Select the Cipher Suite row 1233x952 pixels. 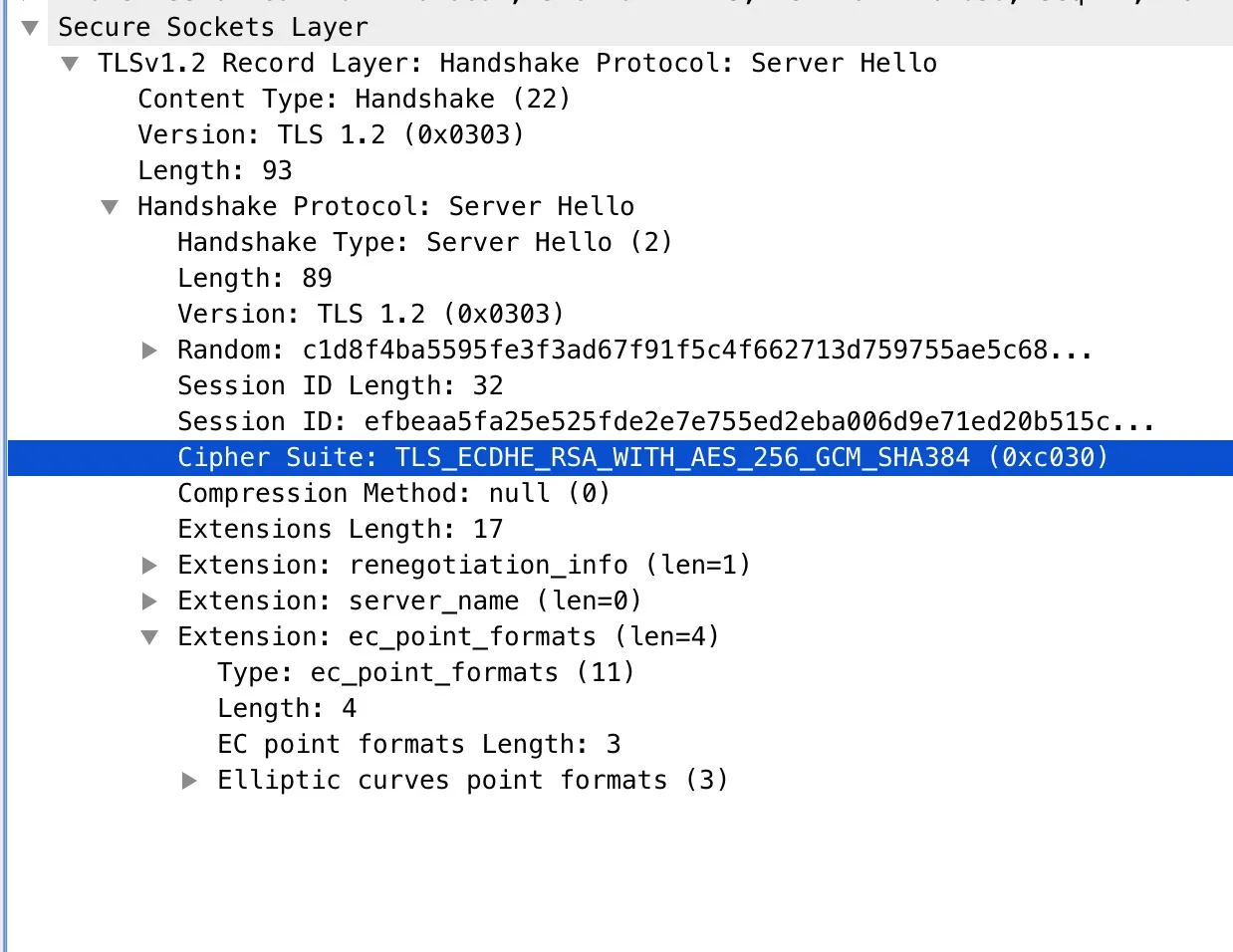click(641, 458)
